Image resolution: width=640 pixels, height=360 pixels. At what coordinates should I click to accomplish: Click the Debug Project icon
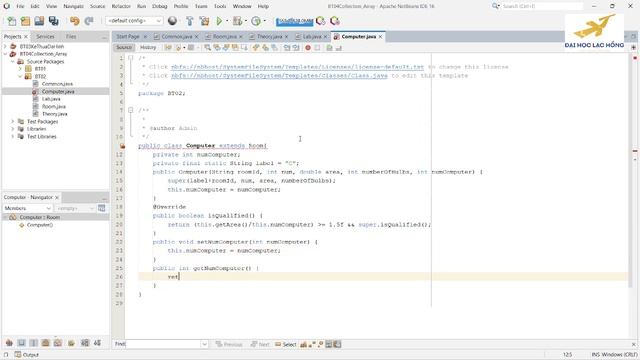click(237, 21)
